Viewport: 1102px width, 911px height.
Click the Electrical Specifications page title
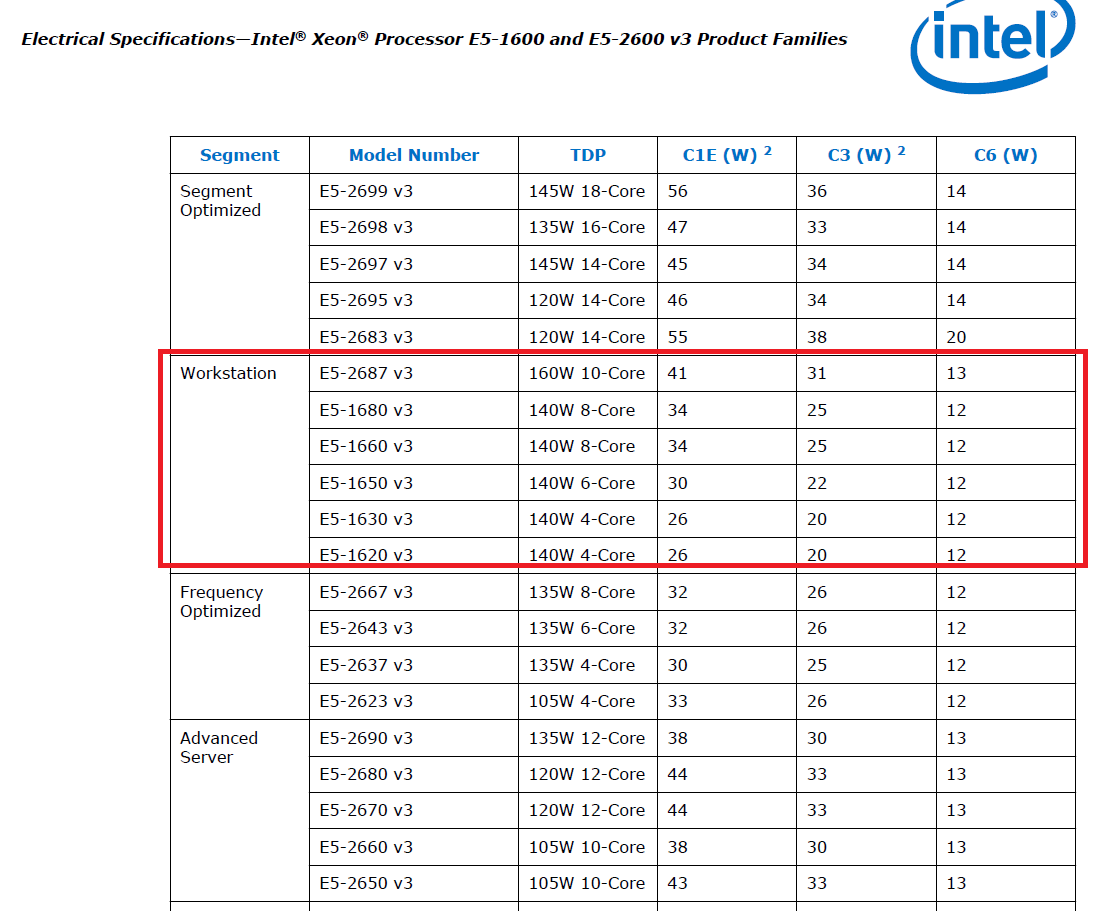click(434, 39)
